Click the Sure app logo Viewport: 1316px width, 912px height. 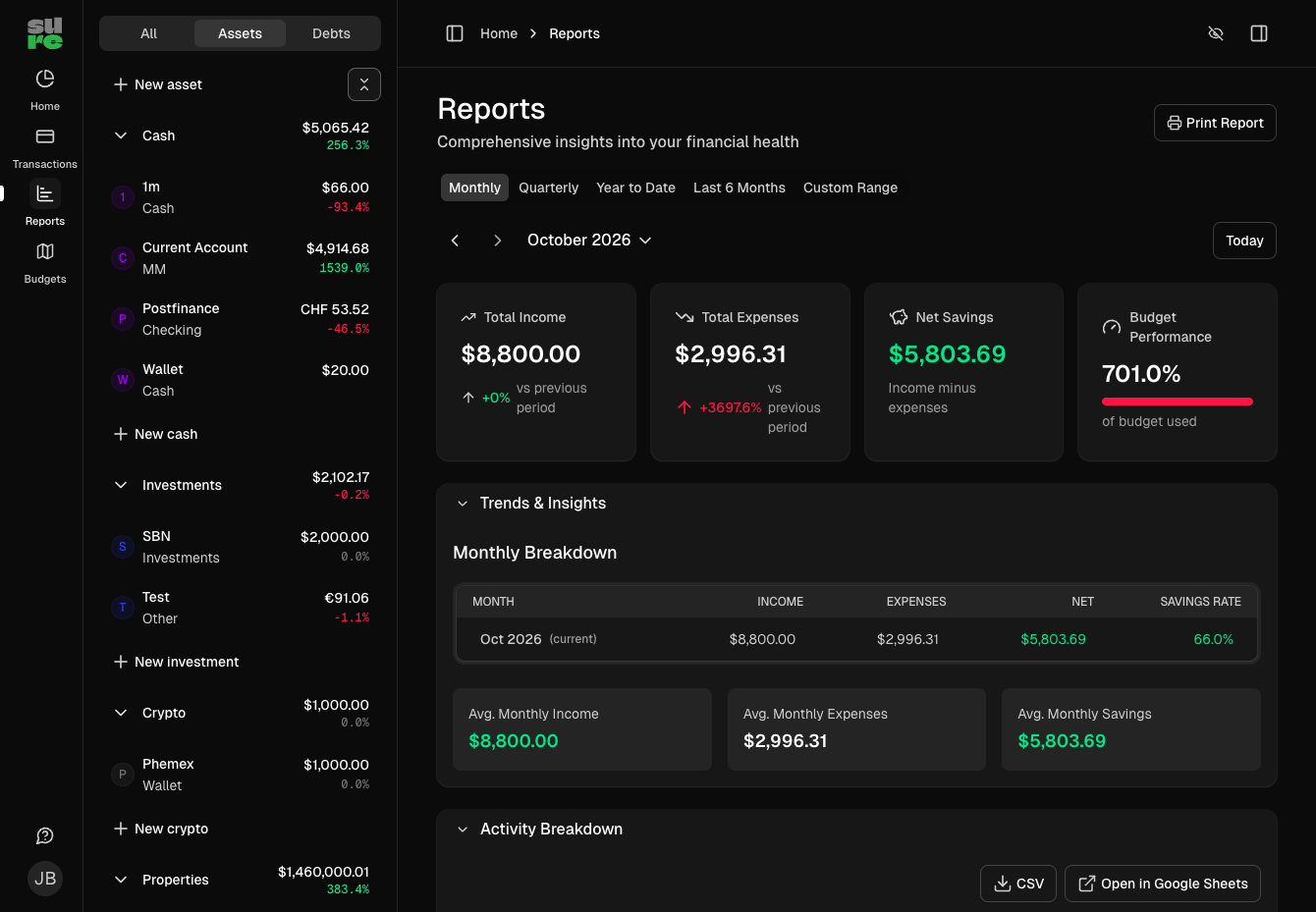click(x=45, y=33)
